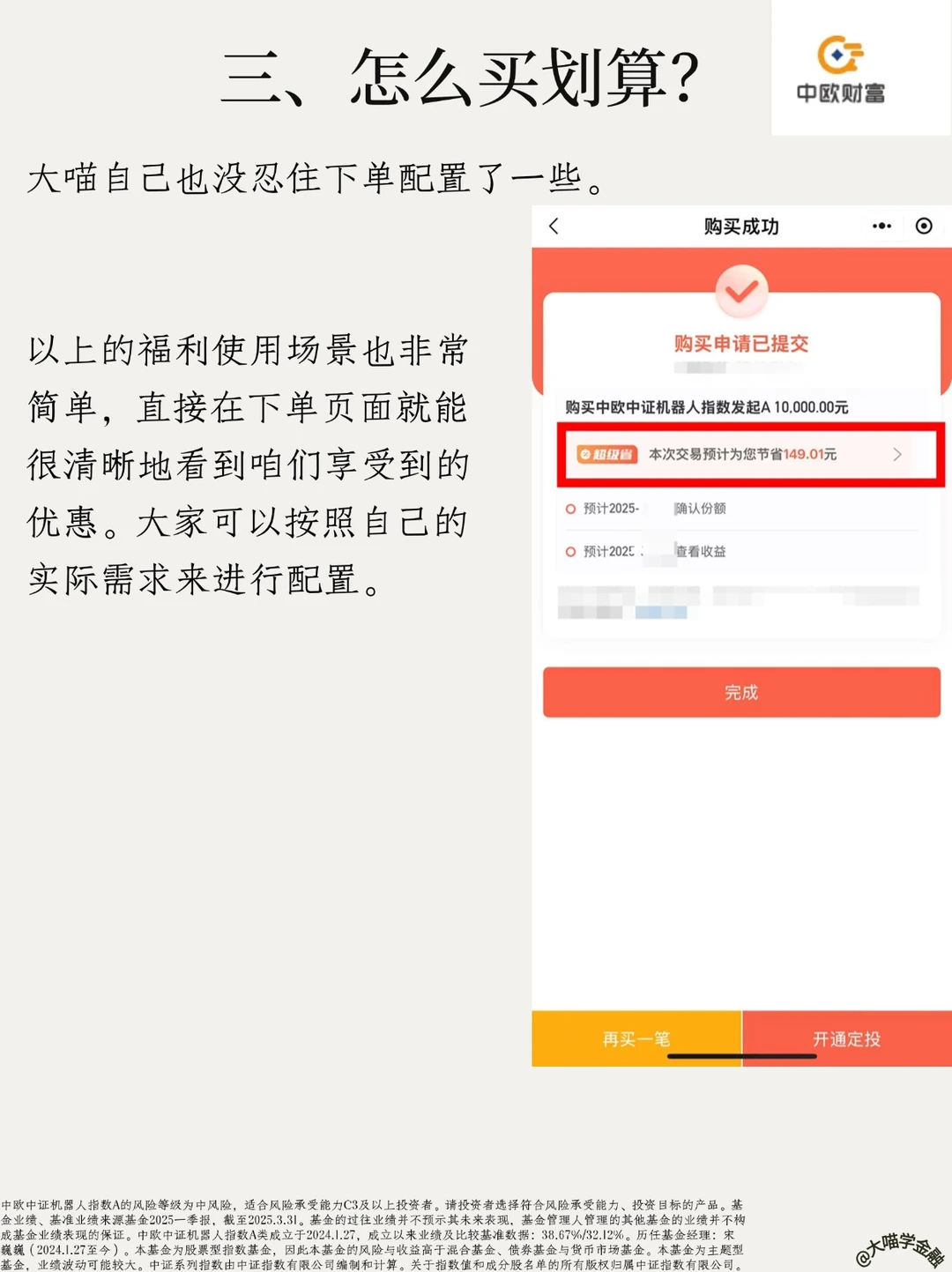Tap the red checkmark success icon

coord(741,290)
